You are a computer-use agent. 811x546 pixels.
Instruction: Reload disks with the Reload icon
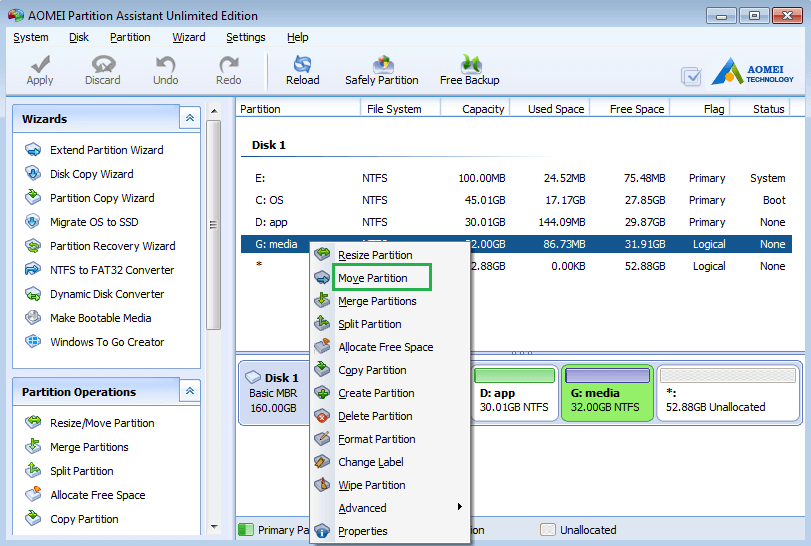pos(303,64)
